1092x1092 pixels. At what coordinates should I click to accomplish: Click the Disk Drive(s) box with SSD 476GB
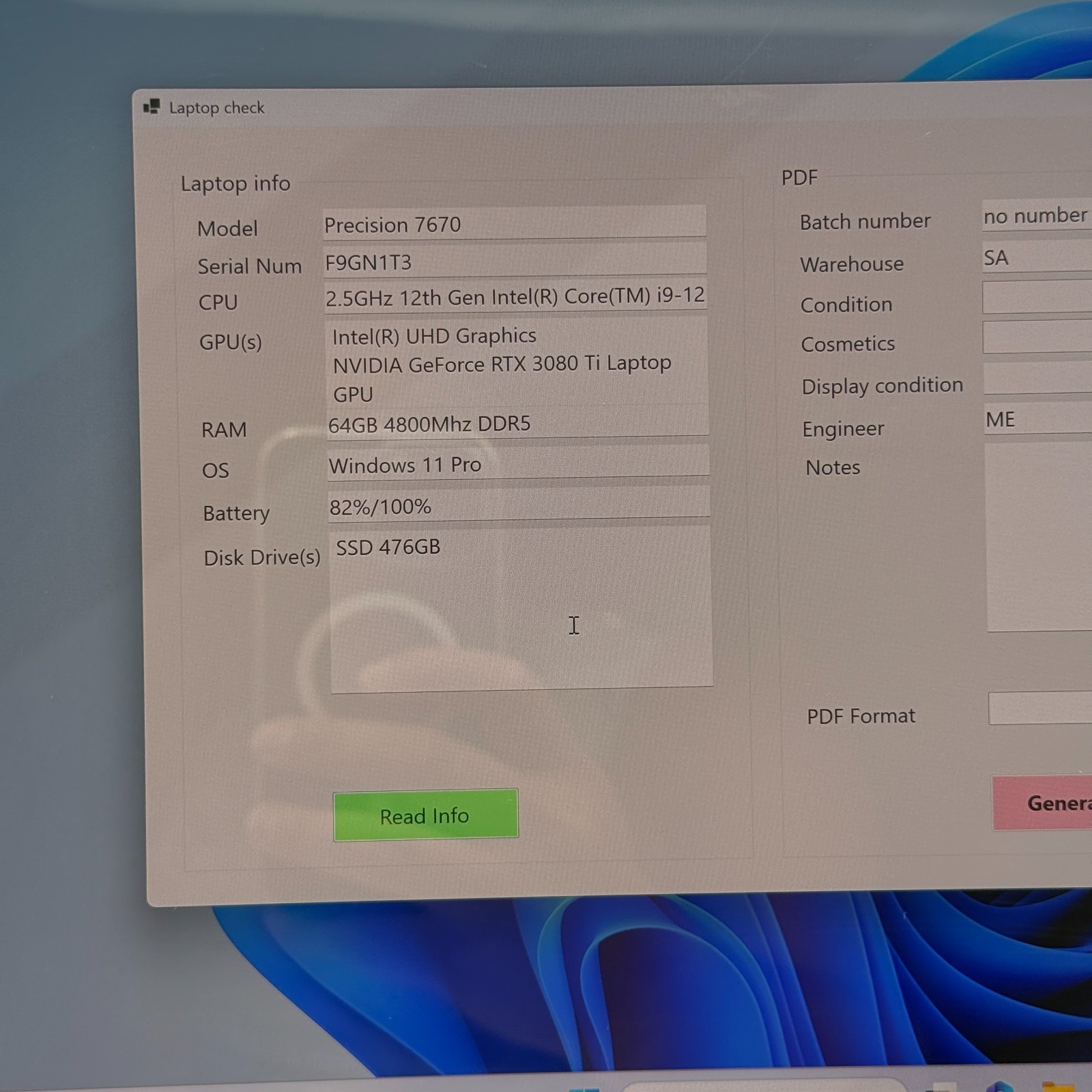point(521,611)
